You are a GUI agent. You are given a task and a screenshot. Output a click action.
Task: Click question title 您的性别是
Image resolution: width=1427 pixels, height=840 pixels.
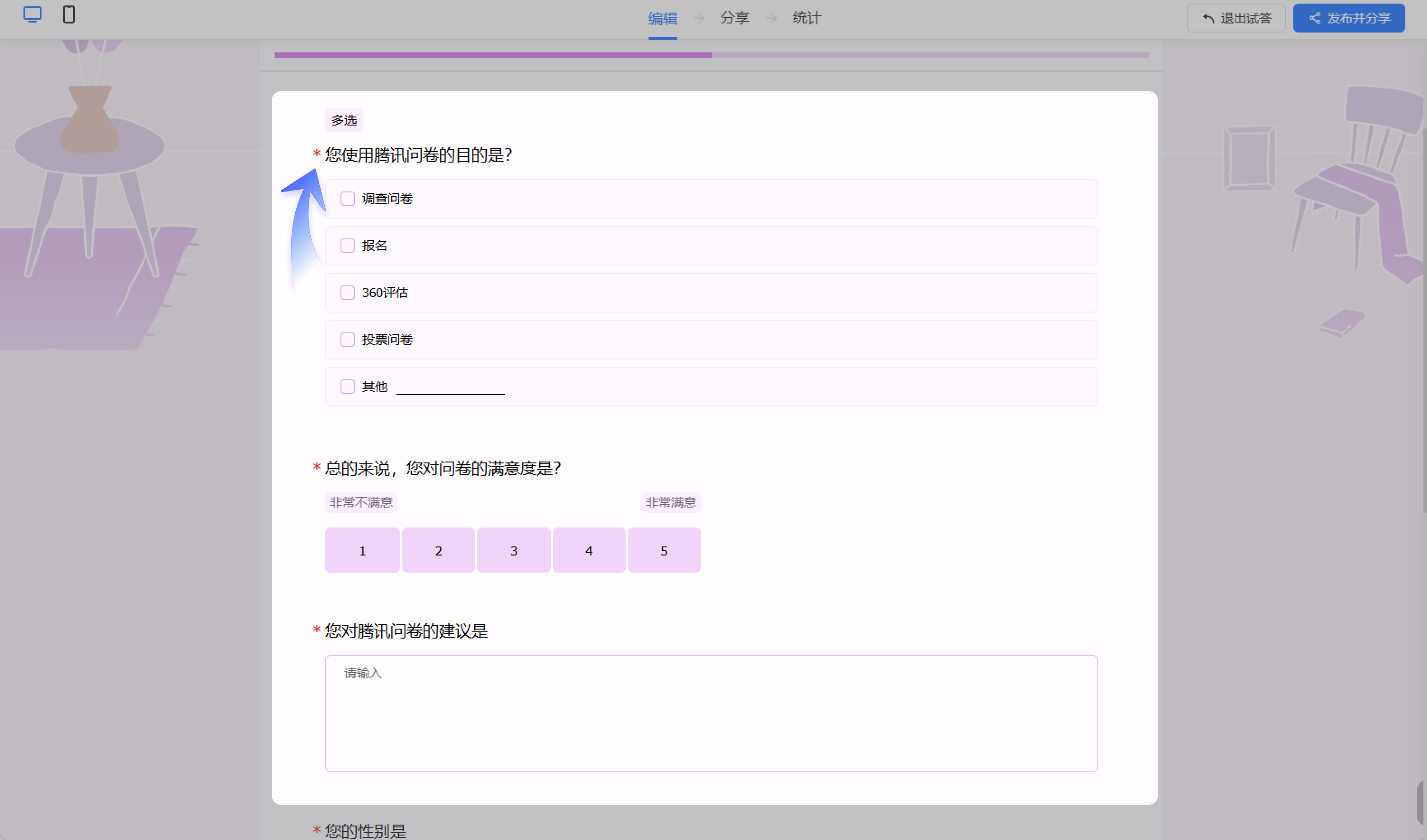pyautogui.click(x=365, y=831)
